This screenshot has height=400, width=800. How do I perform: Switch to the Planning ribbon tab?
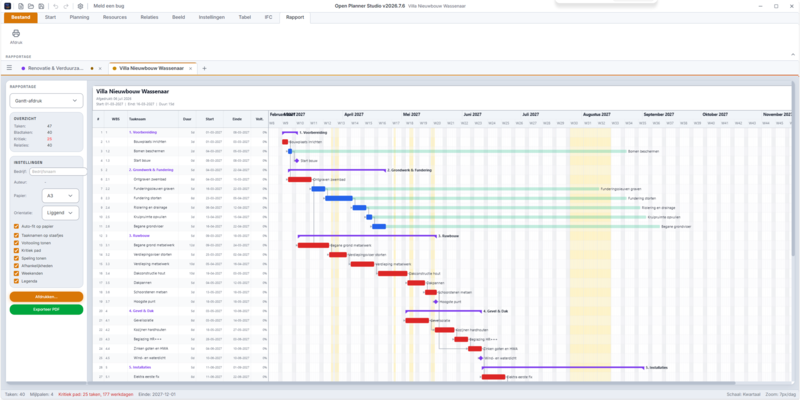click(x=79, y=17)
